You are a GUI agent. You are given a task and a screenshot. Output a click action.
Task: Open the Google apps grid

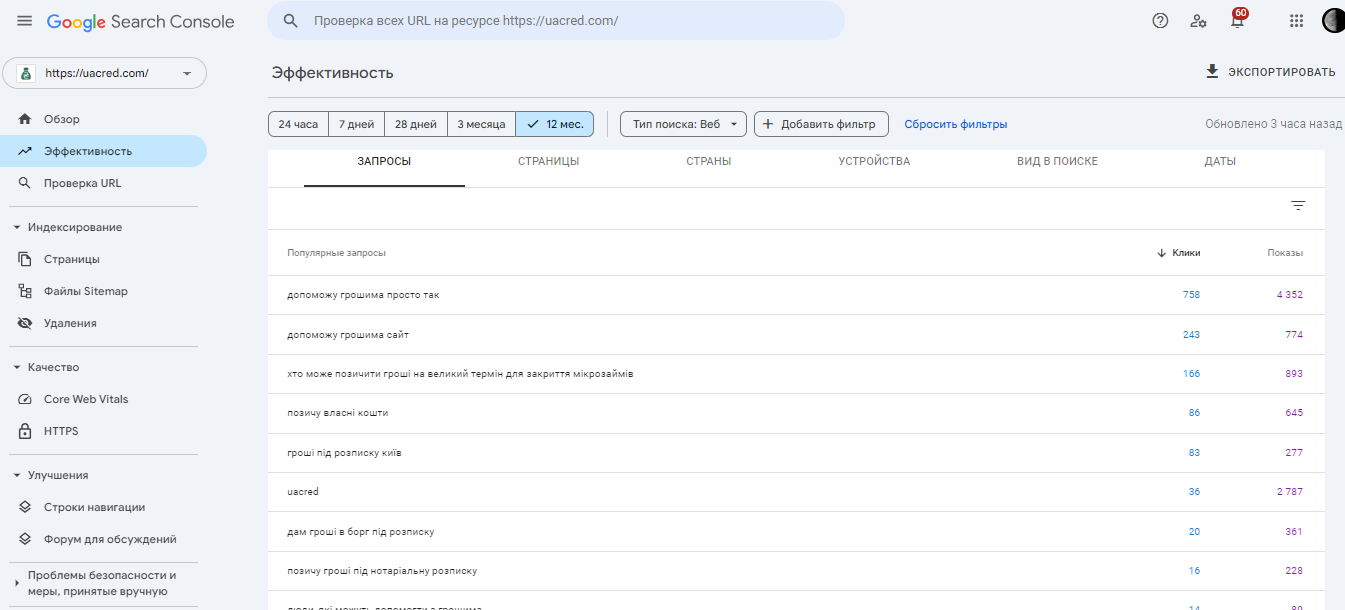tap(1296, 20)
